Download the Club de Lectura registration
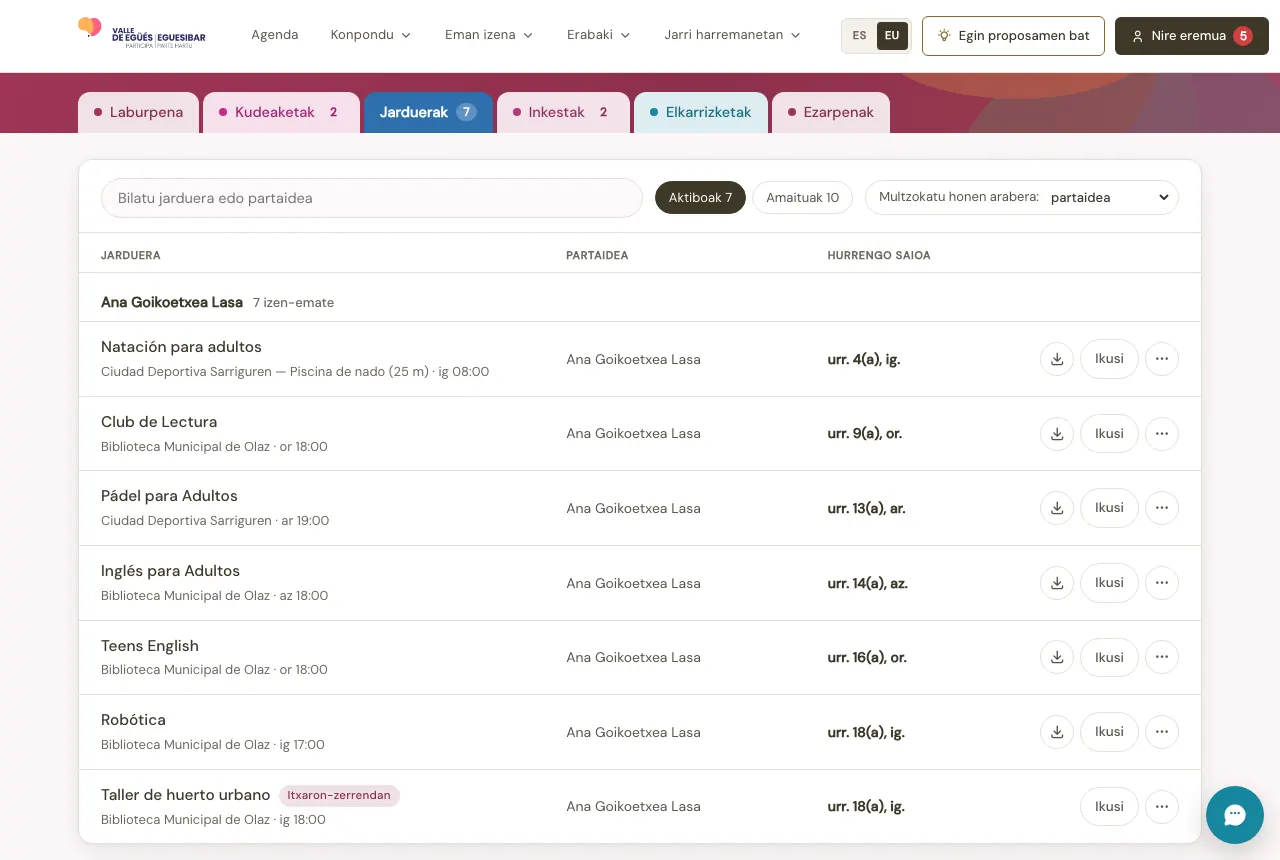This screenshot has height=860, width=1280. point(1057,434)
